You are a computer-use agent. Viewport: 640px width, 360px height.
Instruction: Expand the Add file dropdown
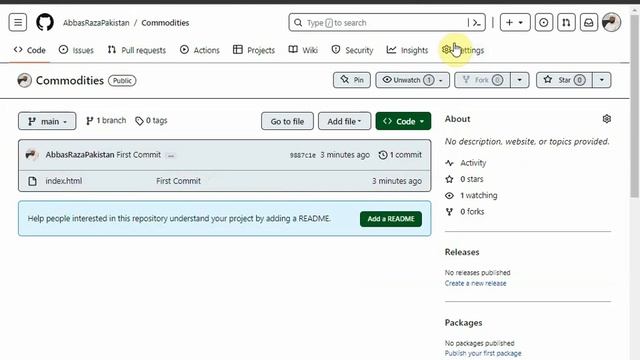[344, 121]
